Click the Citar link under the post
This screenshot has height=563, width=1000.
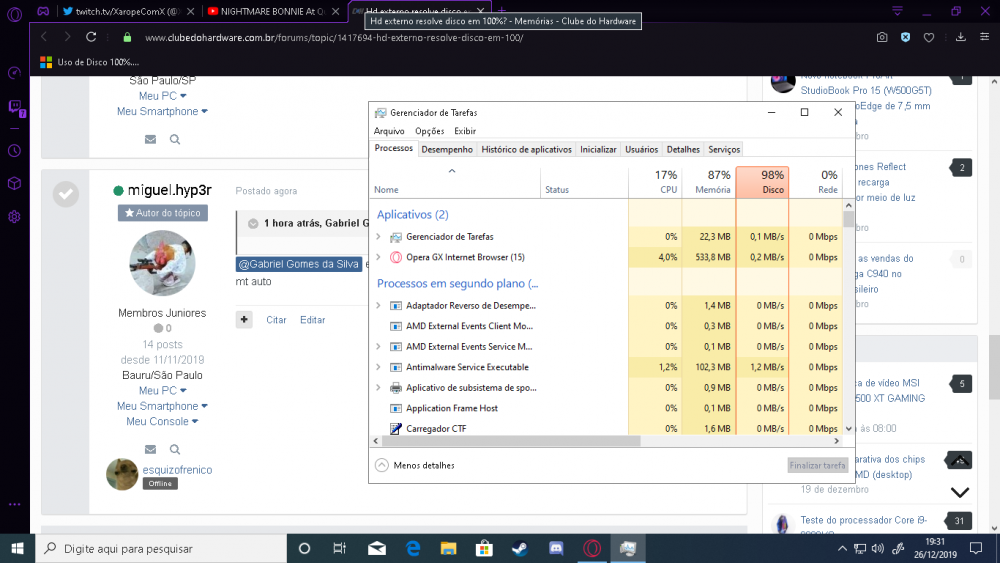point(276,320)
